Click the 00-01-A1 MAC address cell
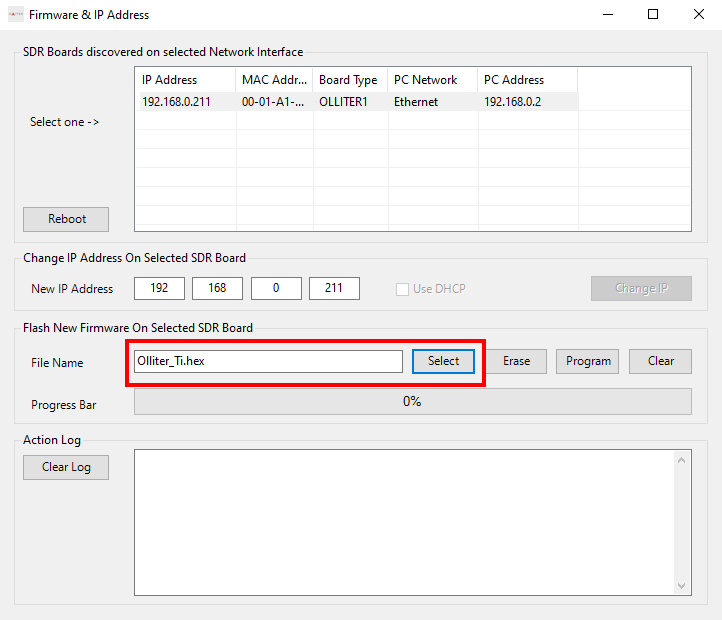This screenshot has height=620, width=722. pyautogui.click(x=273, y=102)
